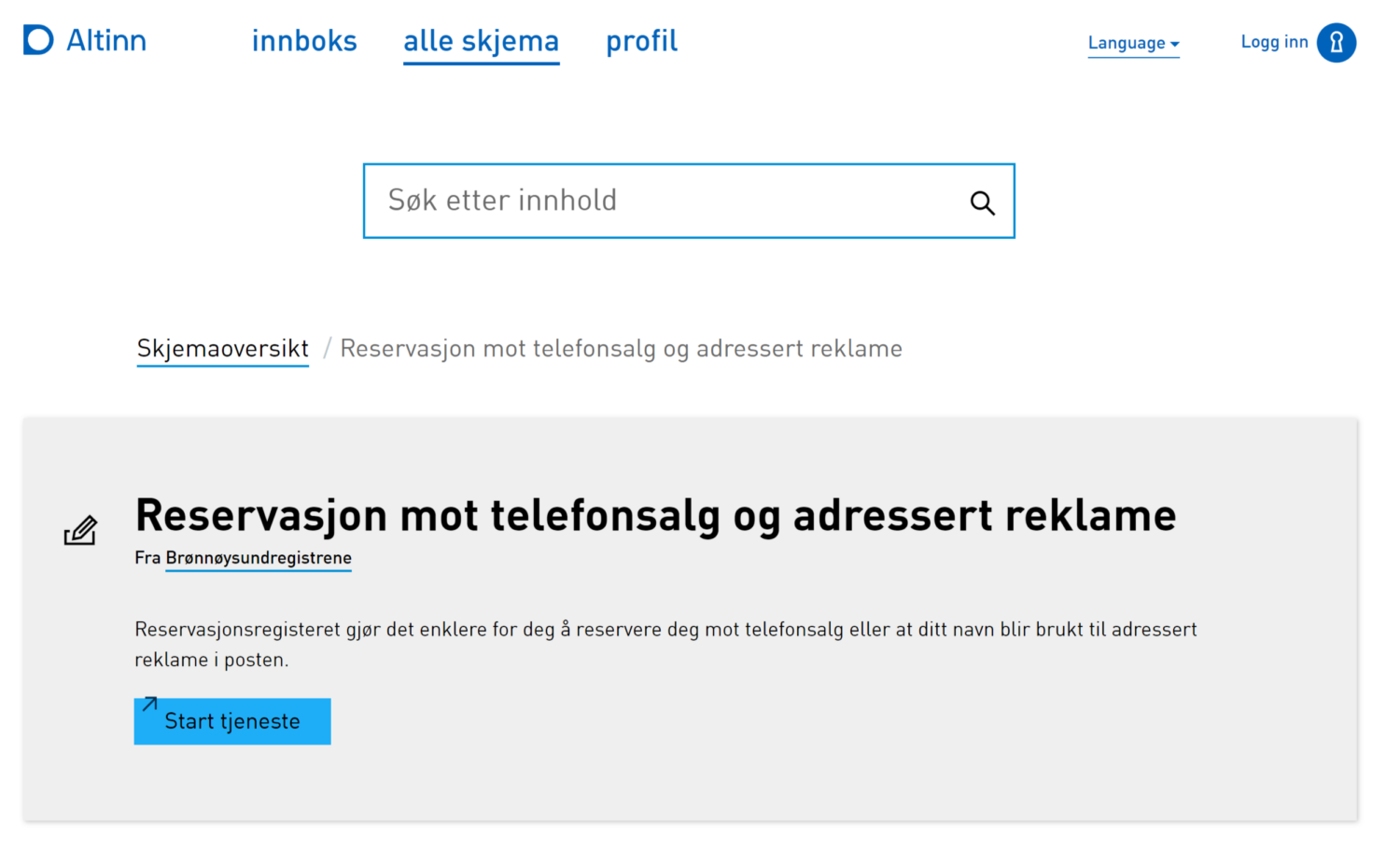Click the arrow icon on Start tjeneste
The height and width of the screenshot is (863, 1400).
click(x=149, y=704)
